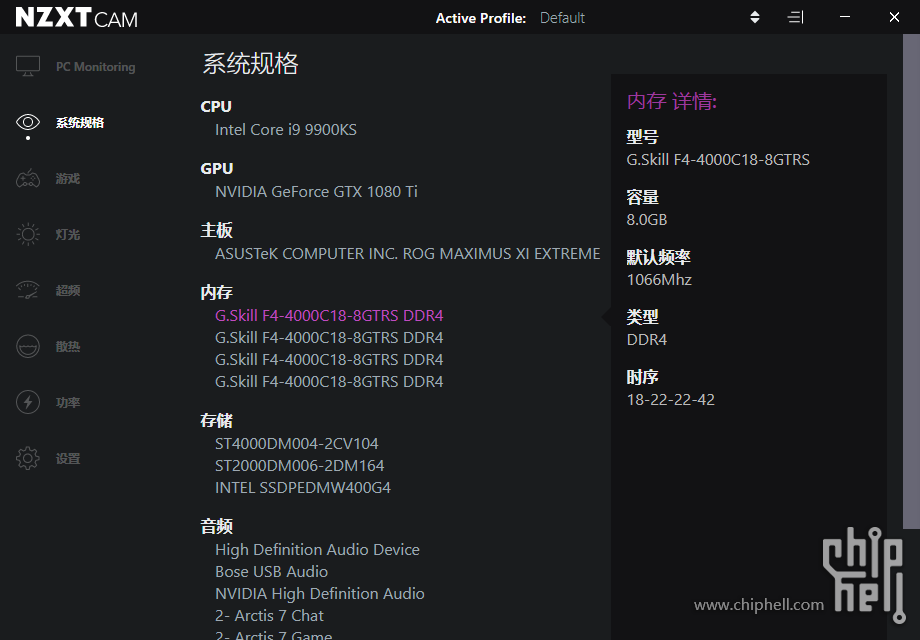Open the 散热 cooling icon

pyautogui.click(x=28, y=346)
